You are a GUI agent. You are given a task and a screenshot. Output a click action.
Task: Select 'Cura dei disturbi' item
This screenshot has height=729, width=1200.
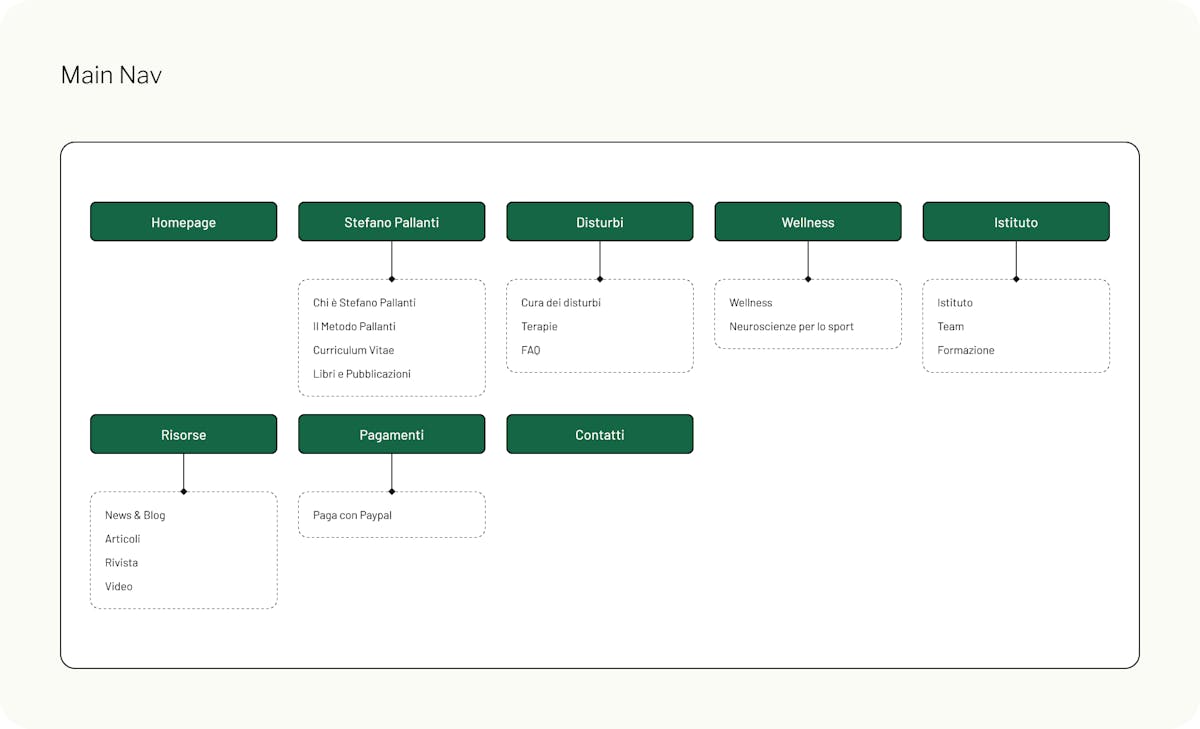561,302
